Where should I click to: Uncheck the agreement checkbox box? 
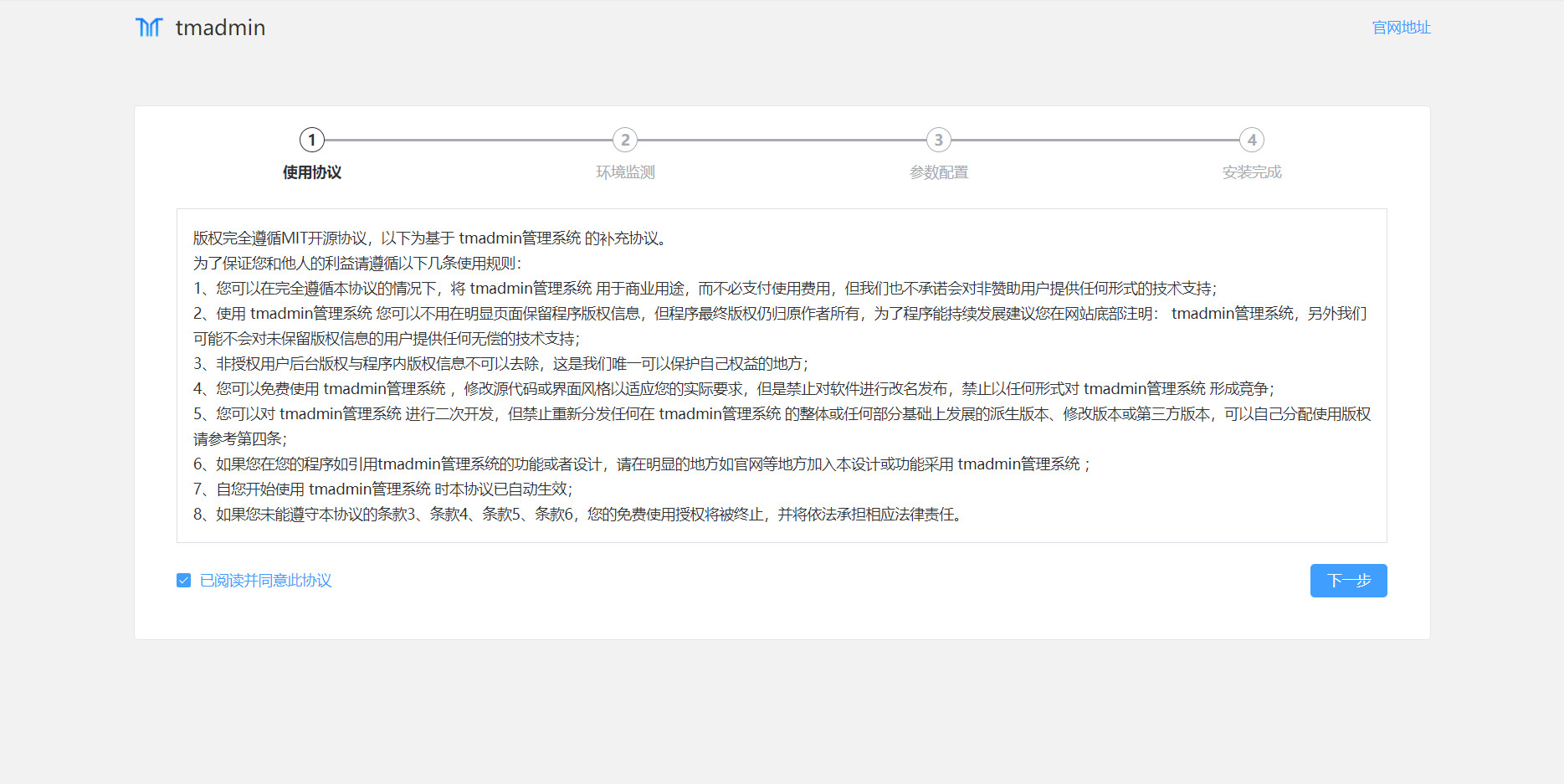tap(184, 581)
